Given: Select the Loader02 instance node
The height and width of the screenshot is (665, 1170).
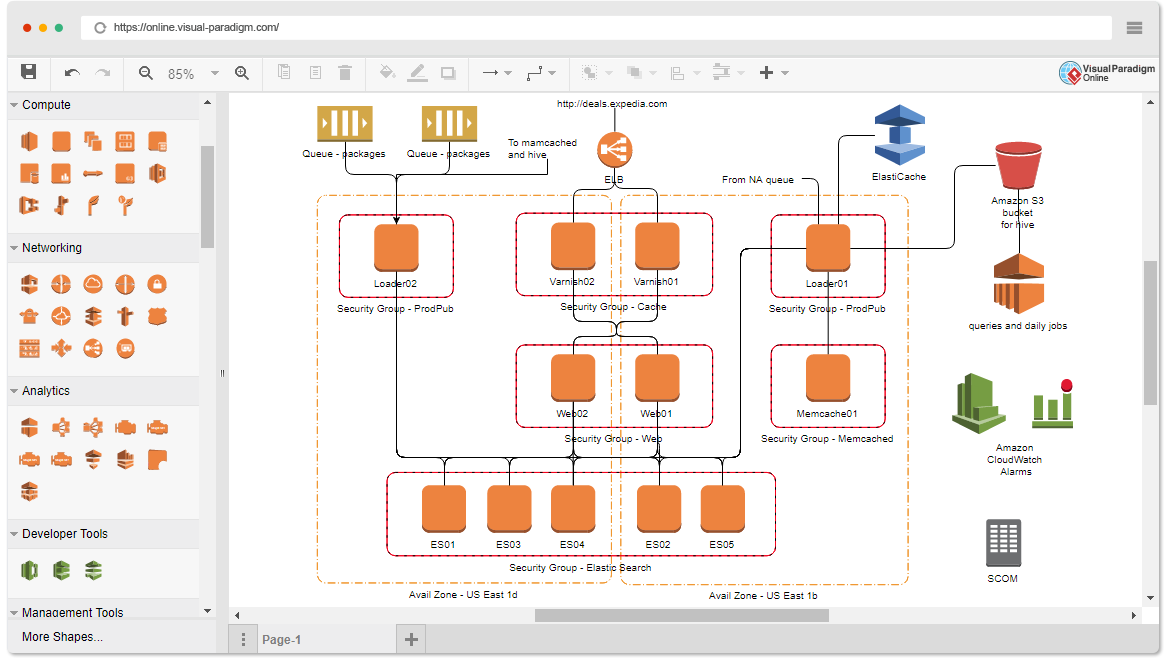Looking at the screenshot, I should pos(396,249).
